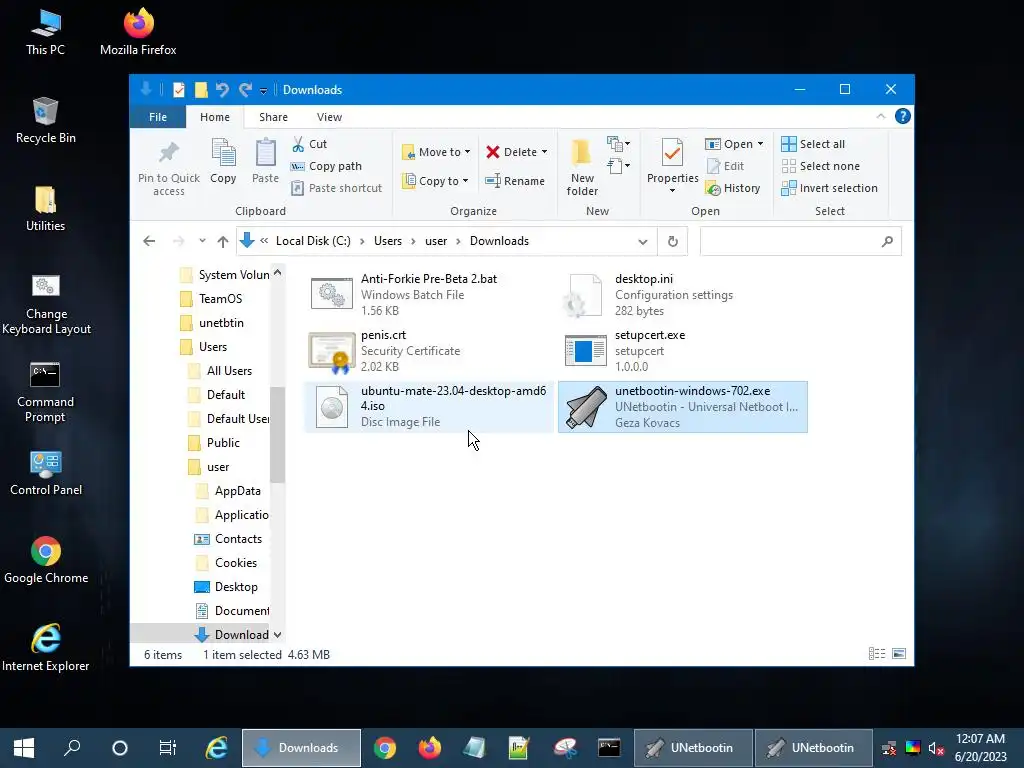Viewport: 1024px width, 768px height.
Task: Switch to the View ribbon tab
Action: click(329, 117)
